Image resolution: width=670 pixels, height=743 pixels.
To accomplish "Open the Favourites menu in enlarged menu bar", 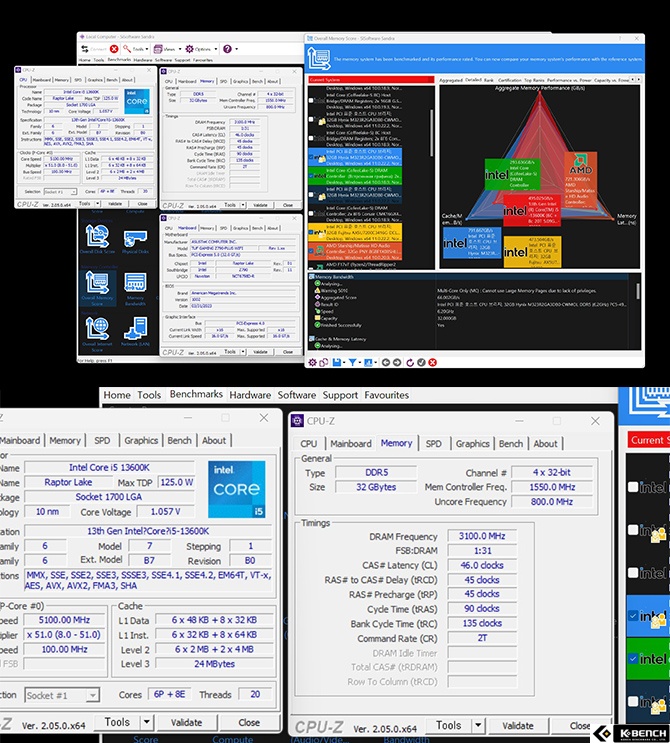I will click(387, 395).
